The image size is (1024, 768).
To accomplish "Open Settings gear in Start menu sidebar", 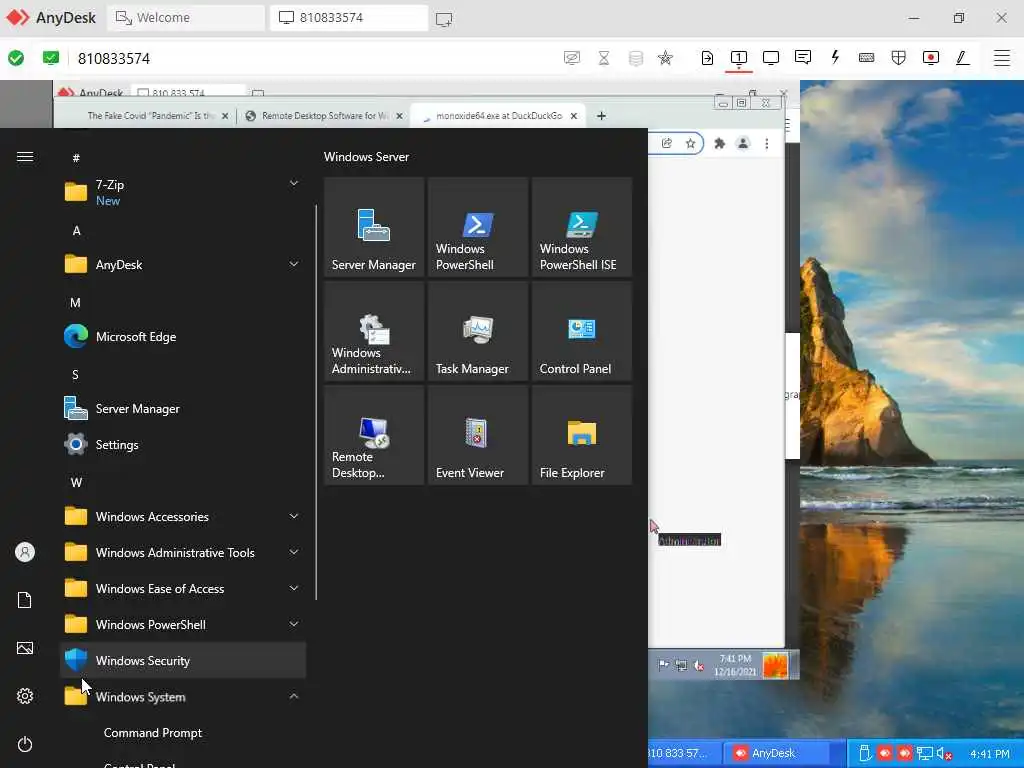I will [25, 696].
